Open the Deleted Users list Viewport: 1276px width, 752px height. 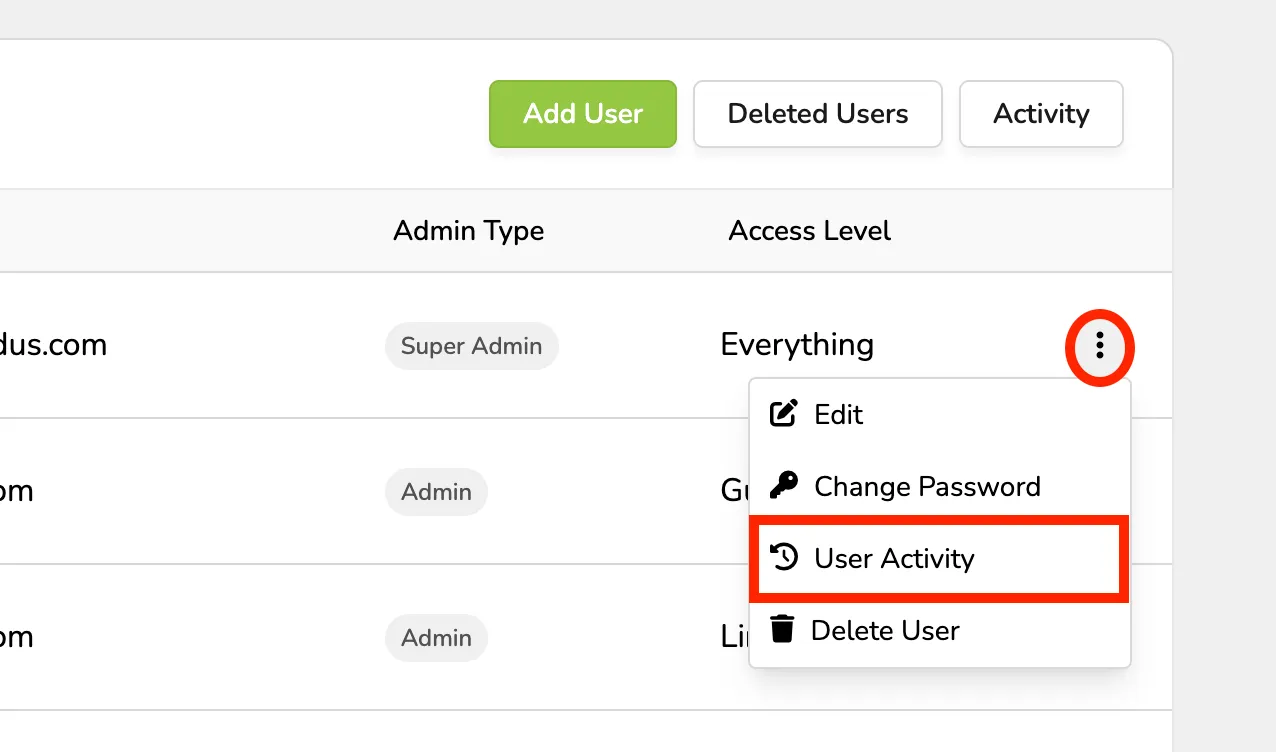[x=818, y=114]
